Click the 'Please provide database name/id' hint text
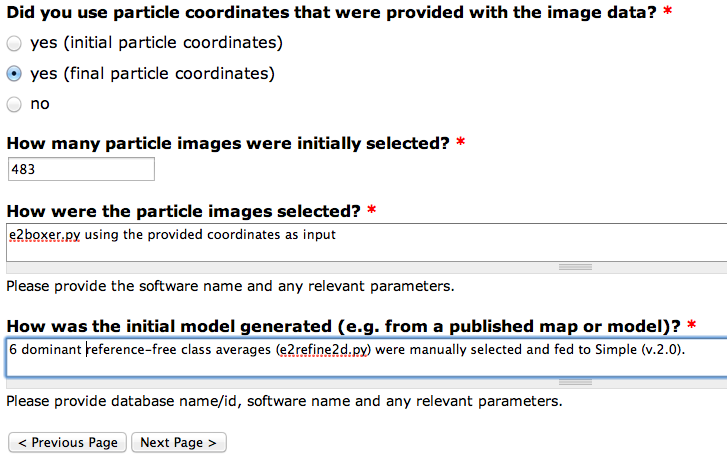Screen dimensions: 727x471 click(x=284, y=402)
